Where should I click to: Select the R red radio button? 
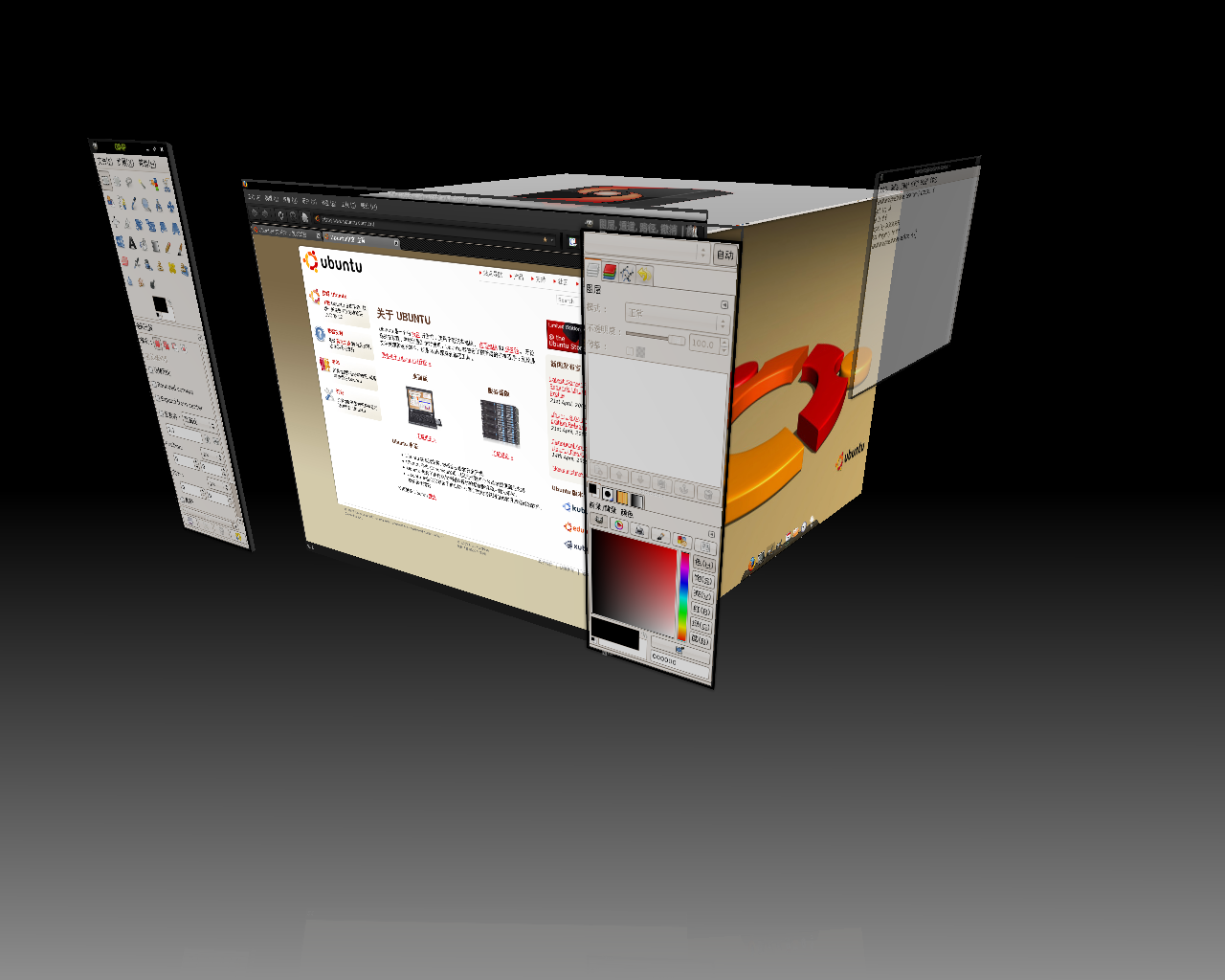[x=702, y=610]
